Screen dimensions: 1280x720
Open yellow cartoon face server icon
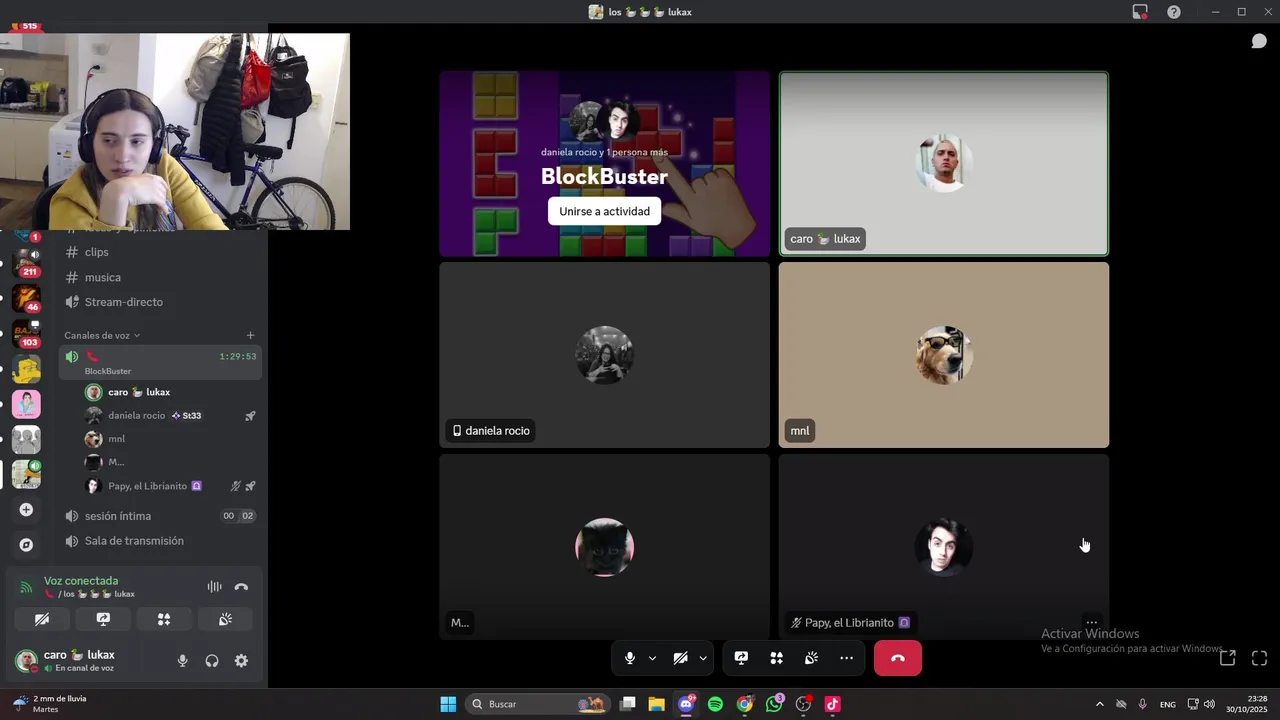click(x=26, y=369)
